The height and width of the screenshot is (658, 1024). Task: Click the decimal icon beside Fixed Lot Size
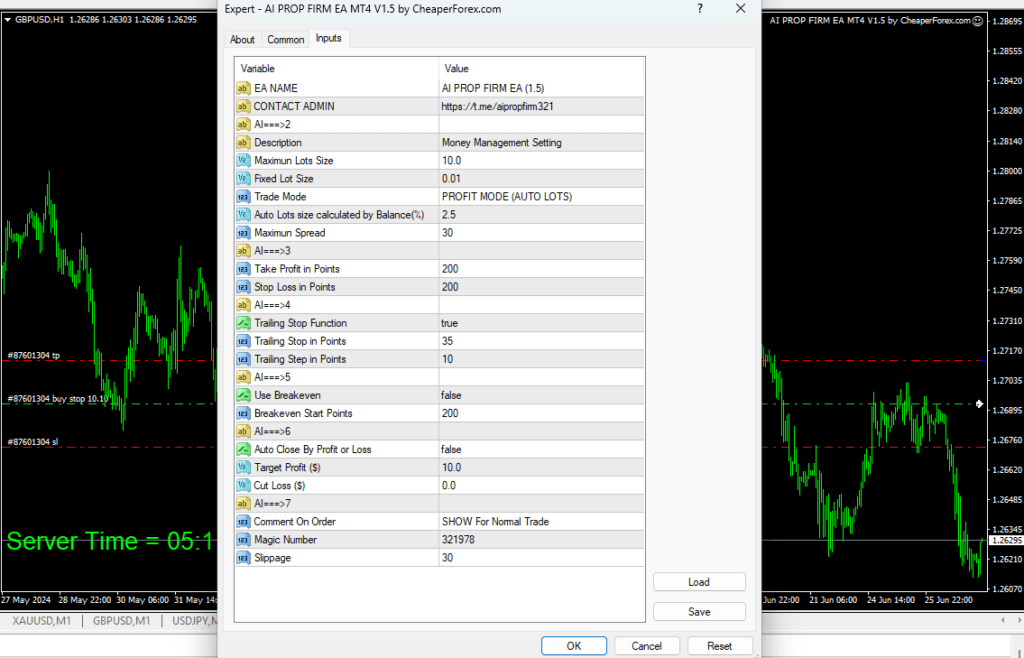[x=242, y=178]
